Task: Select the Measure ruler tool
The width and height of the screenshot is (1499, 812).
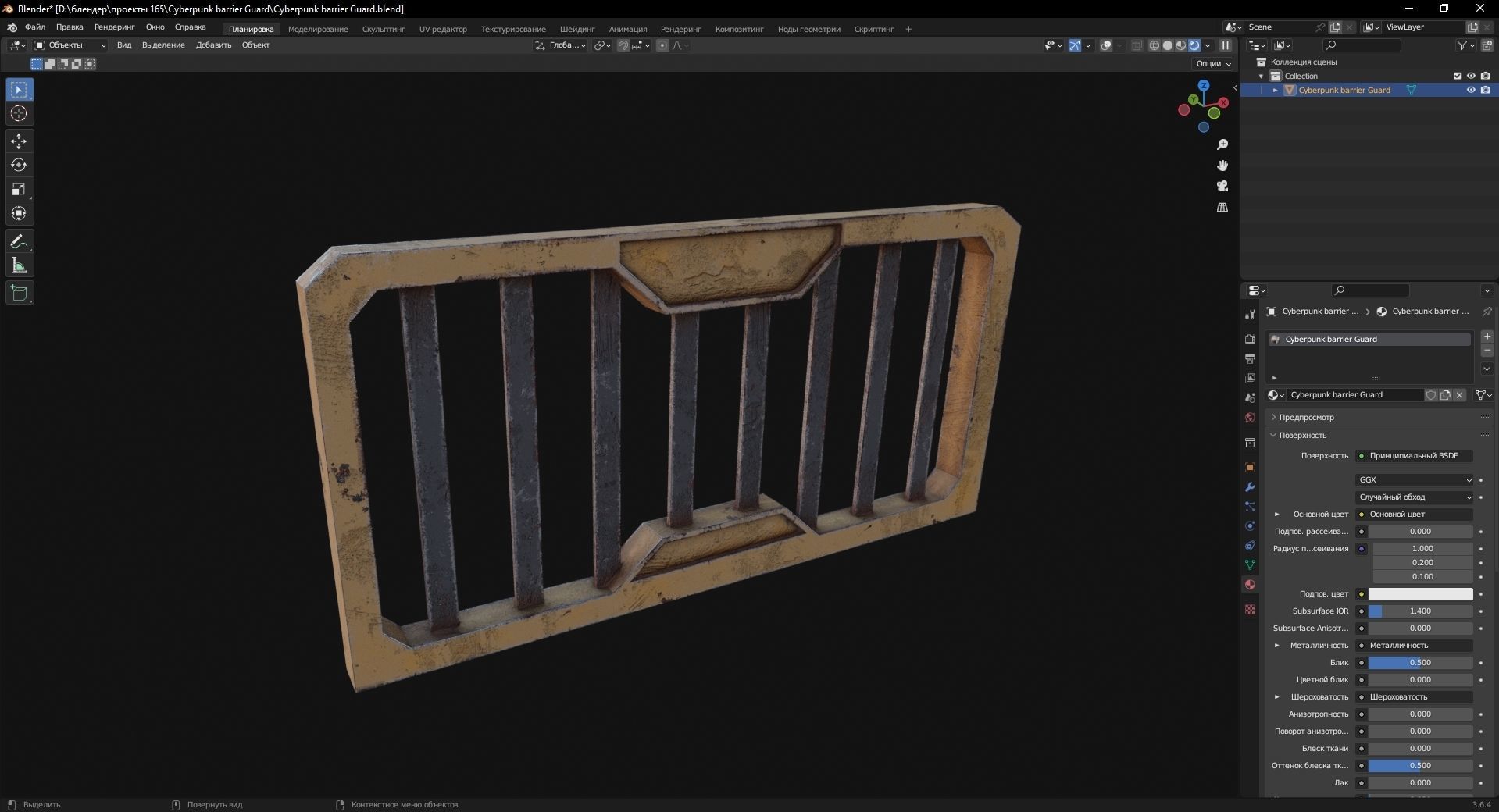Action: click(x=20, y=265)
